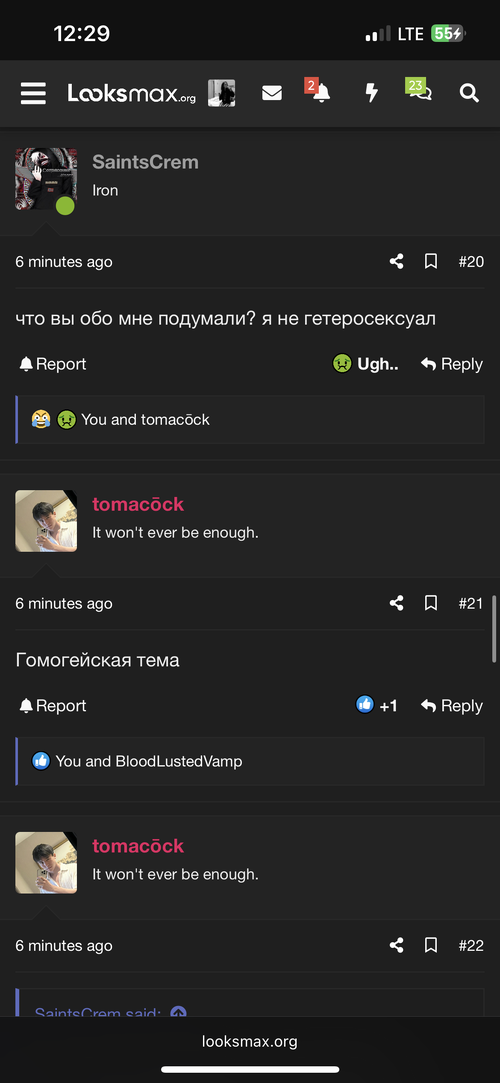Open the search magnifier icon
Viewport: 500px width, 1083px height.
click(x=469, y=93)
